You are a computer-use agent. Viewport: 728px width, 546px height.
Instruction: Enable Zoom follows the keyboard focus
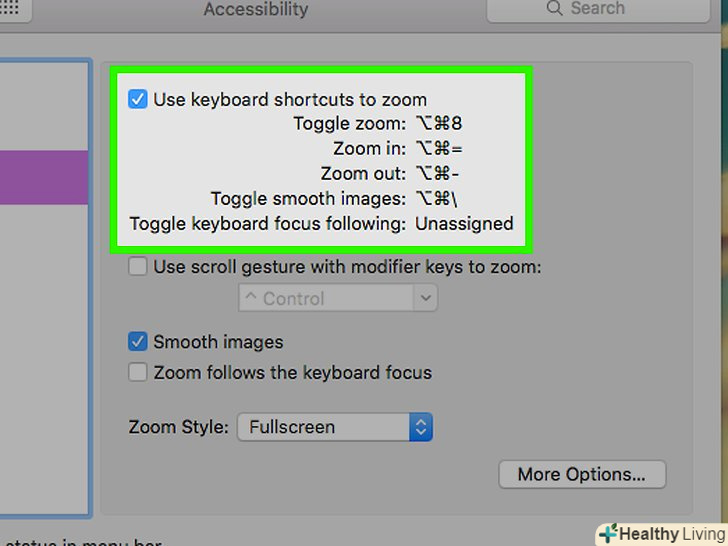(x=138, y=373)
